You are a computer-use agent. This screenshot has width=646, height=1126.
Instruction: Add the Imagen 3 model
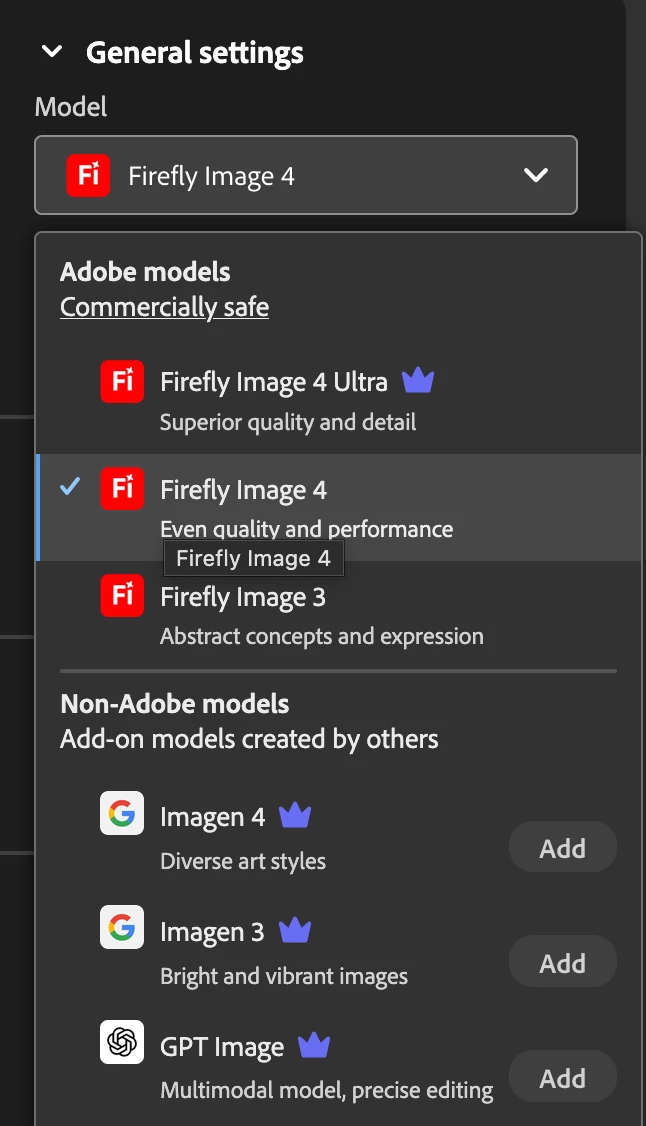pos(562,962)
